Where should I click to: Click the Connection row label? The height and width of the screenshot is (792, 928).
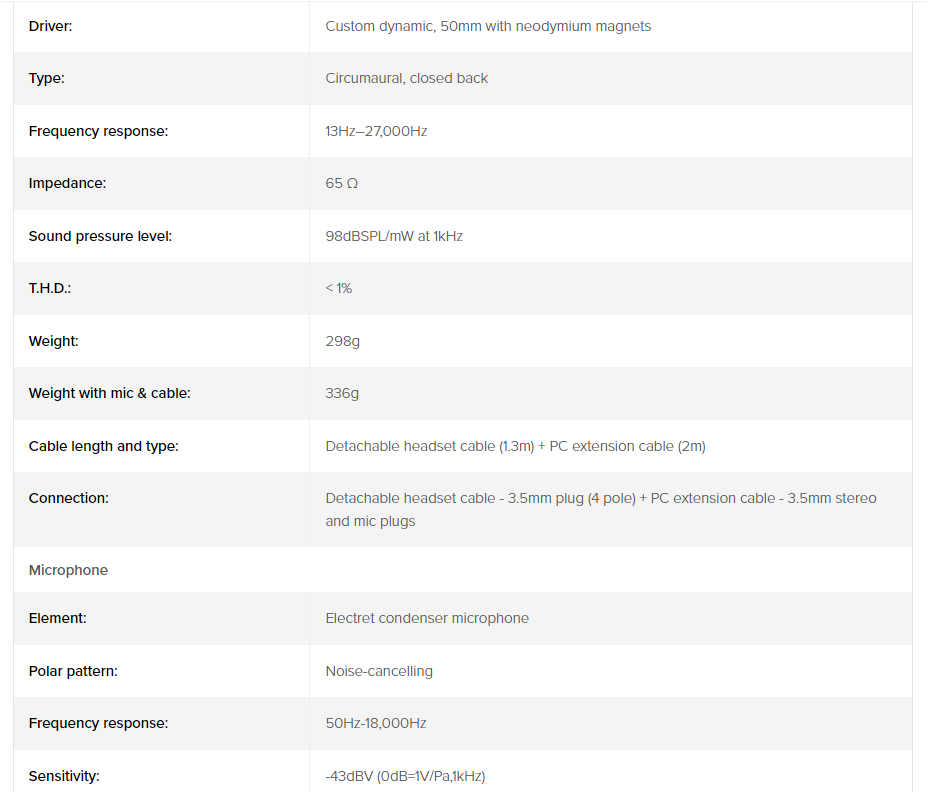click(68, 498)
